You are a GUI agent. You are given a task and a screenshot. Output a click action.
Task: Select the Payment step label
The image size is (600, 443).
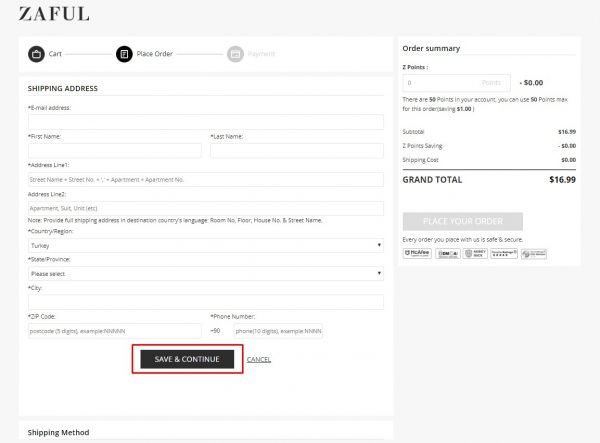pyautogui.click(x=261, y=54)
